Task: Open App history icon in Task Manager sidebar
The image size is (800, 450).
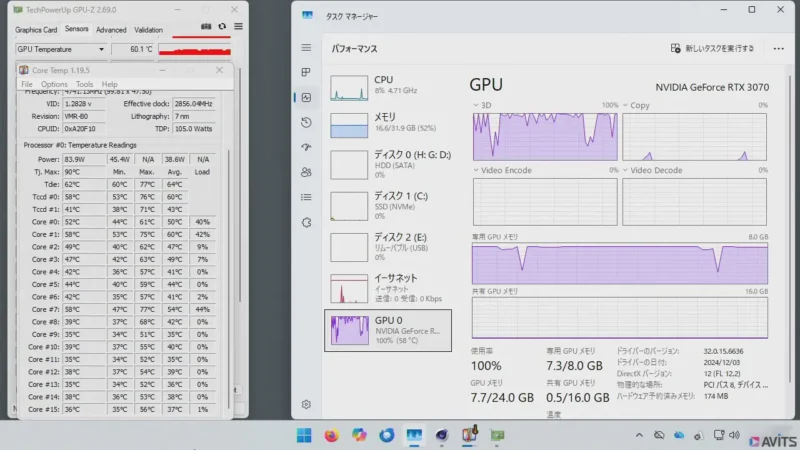Action: (x=306, y=122)
